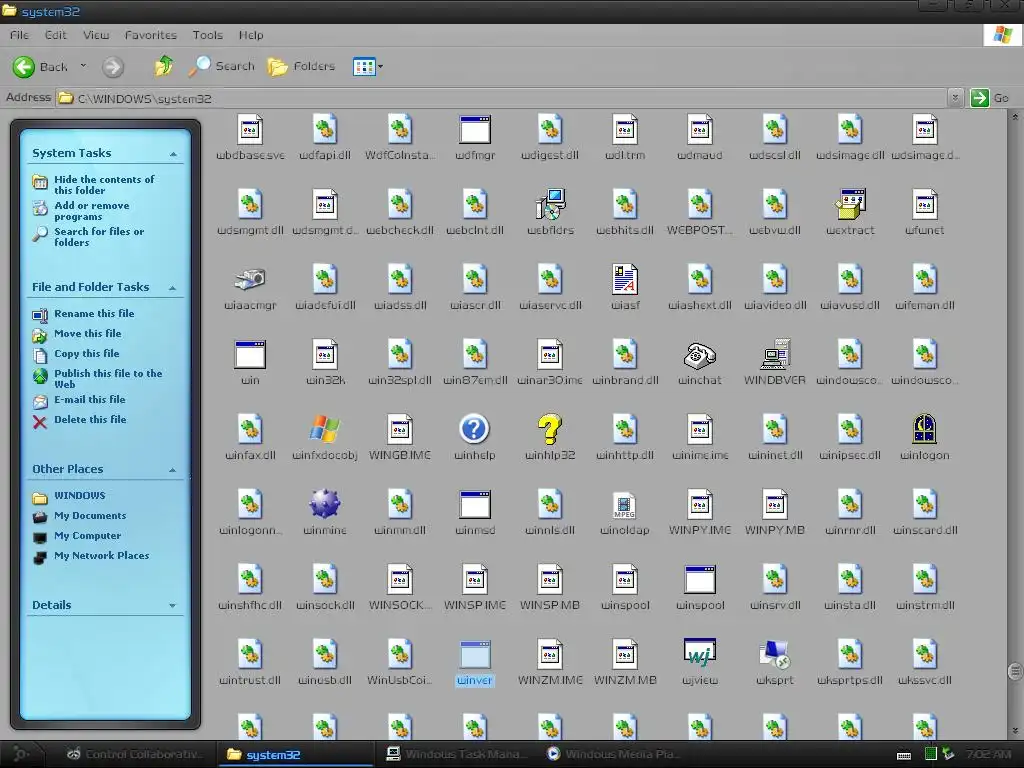Open the Views dropdown button
1024x768 pixels.
pyautogui.click(x=368, y=66)
